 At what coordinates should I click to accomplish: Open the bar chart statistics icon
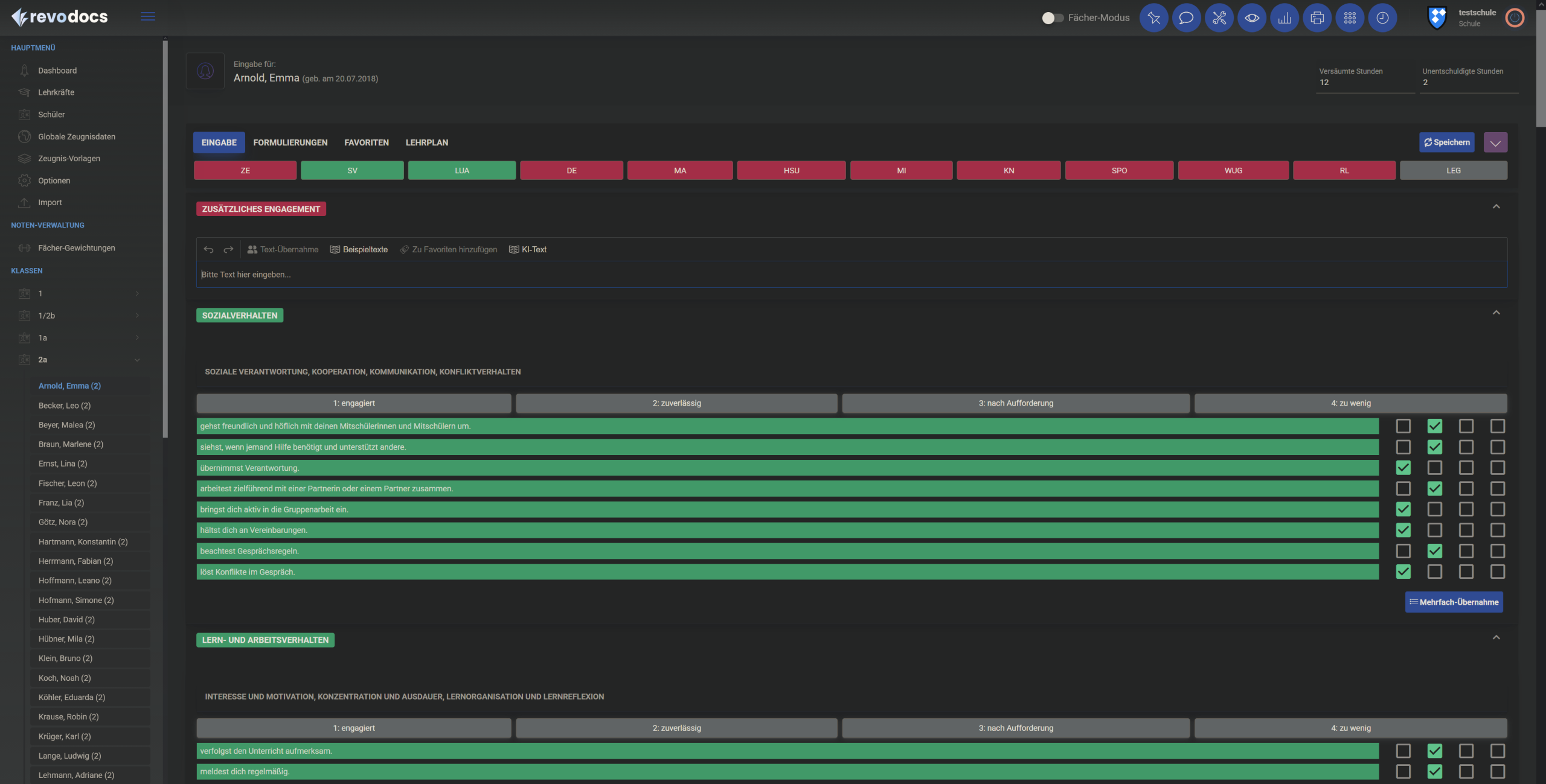tap(1284, 18)
